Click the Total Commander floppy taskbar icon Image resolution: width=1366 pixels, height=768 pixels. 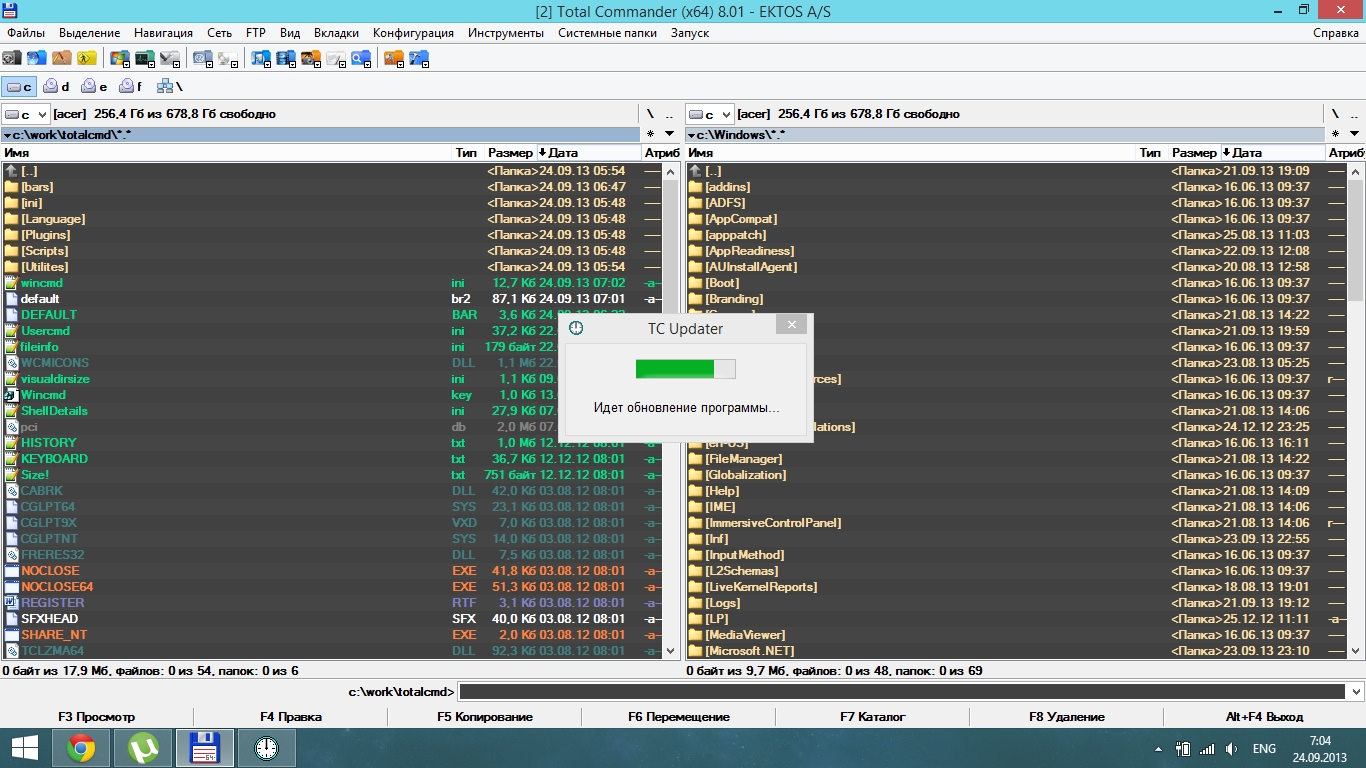pos(205,748)
